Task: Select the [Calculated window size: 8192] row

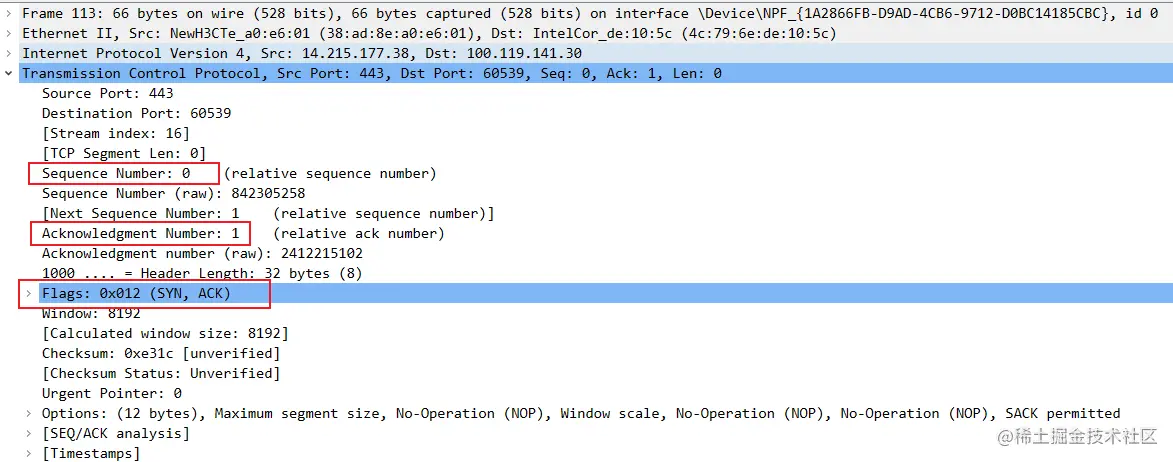Action: coord(165,333)
